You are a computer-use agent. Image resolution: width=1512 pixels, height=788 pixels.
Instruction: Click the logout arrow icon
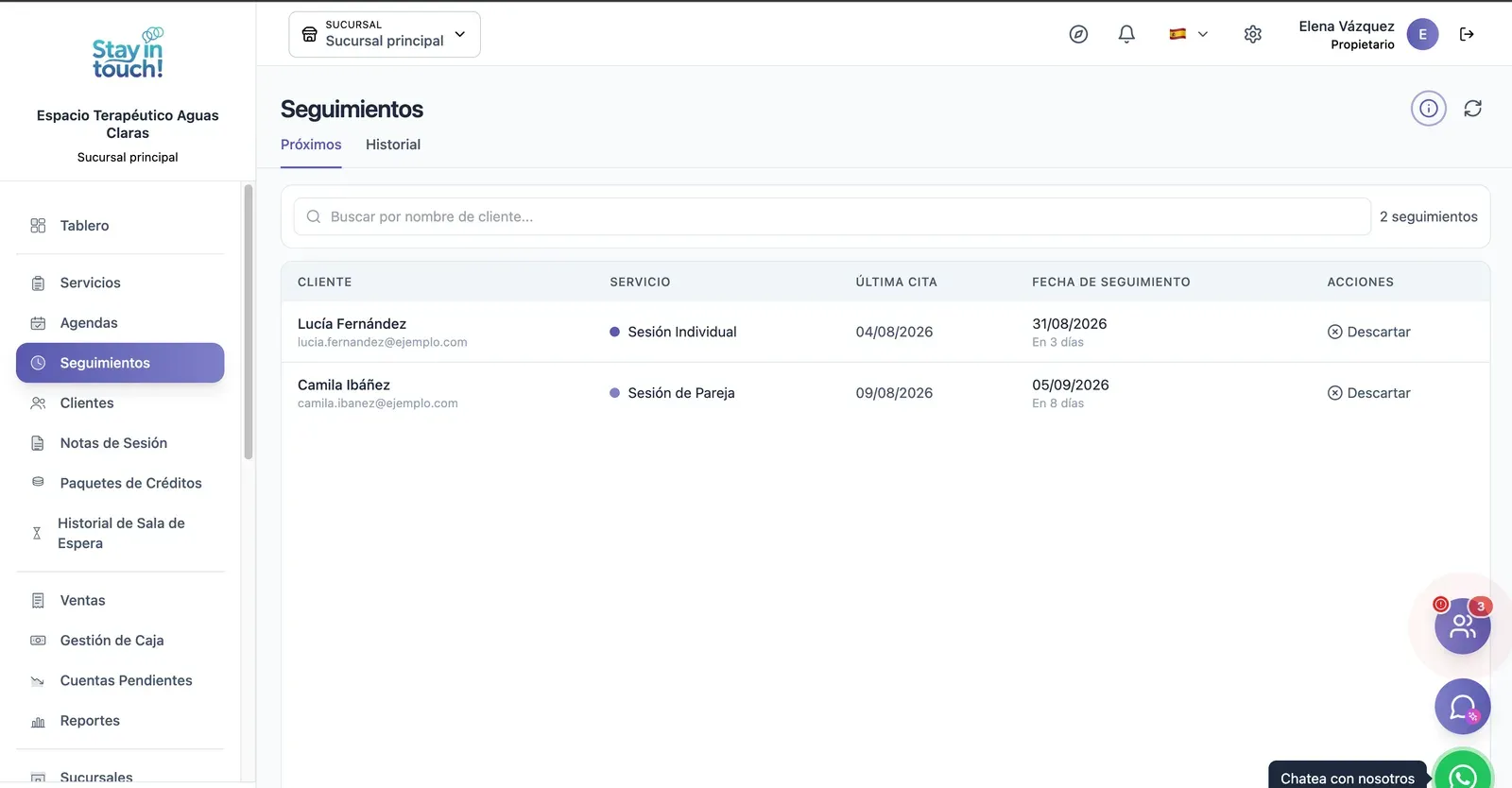click(x=1467, y=34)
